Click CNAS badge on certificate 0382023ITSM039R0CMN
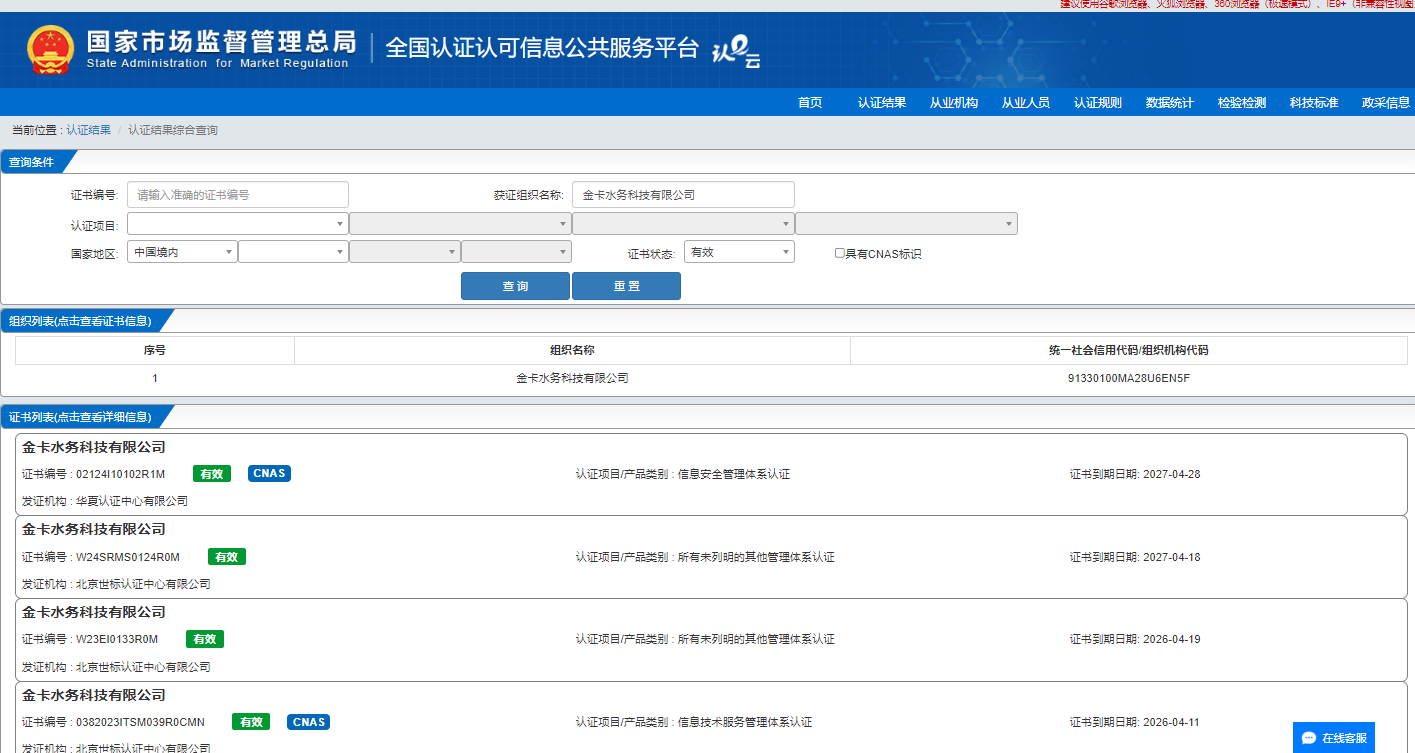Screen dimensions: 1415x753 coord(309,722)
